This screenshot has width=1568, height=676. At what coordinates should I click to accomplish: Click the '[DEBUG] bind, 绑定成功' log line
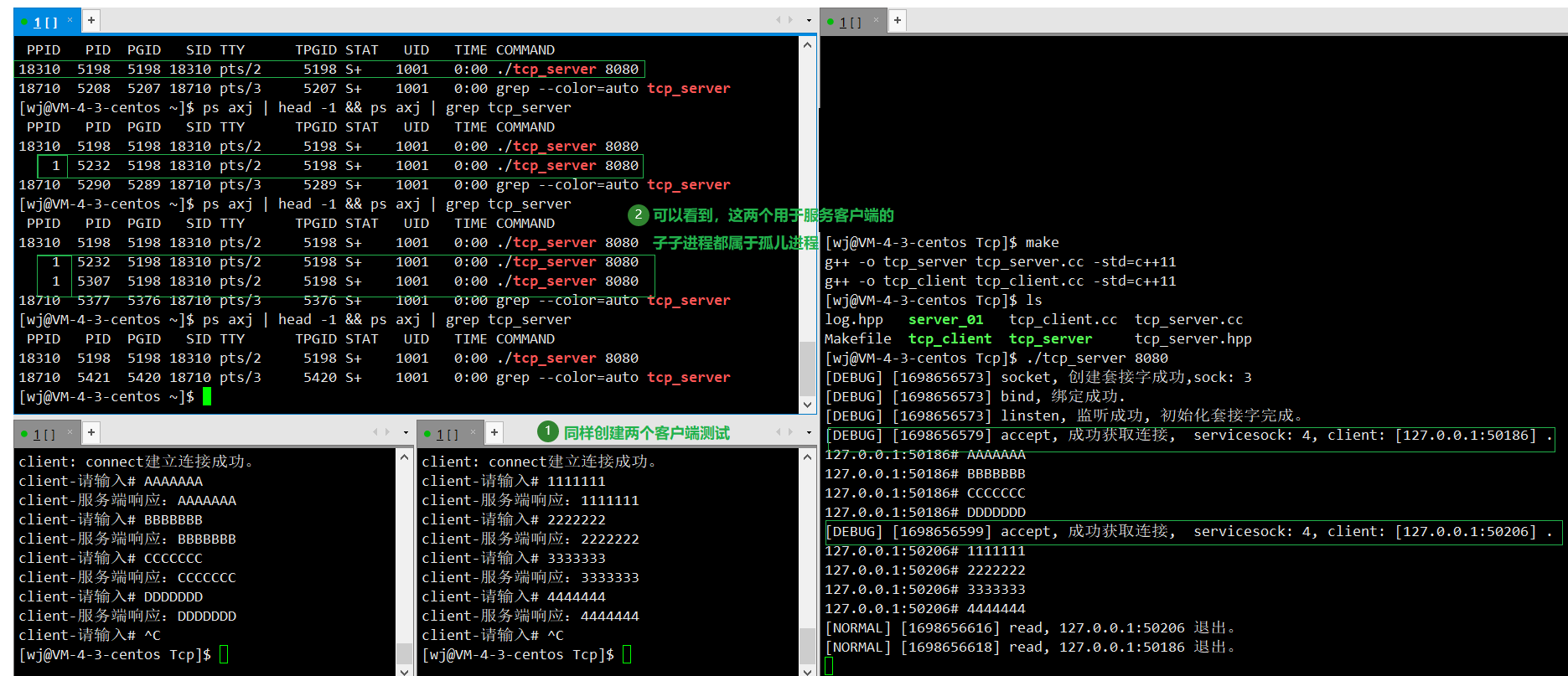coord(975,397)
